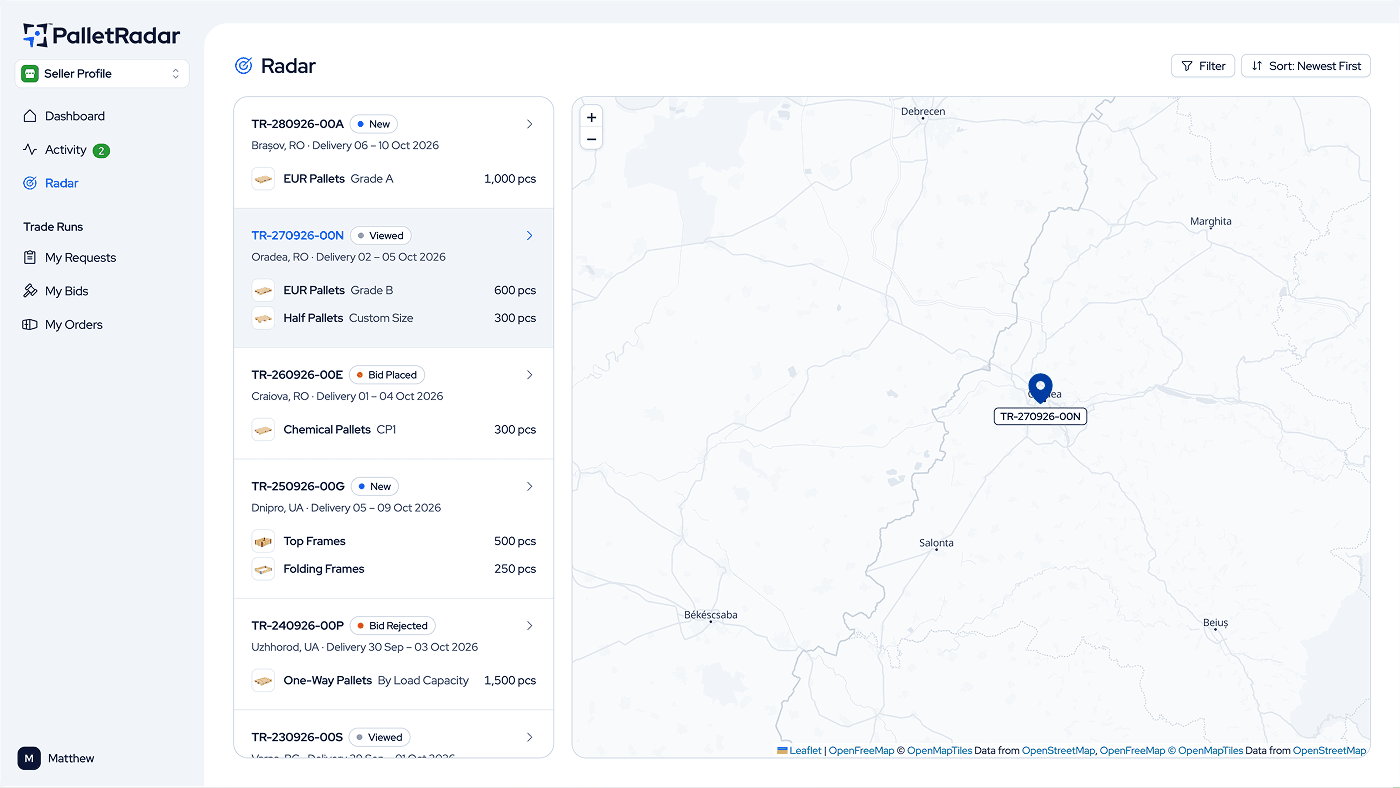Click "Dnipro, UA · Delivery 05 – 09 Oct 2026"
This screenshot has height=788, width=1400.
[346, 508]
